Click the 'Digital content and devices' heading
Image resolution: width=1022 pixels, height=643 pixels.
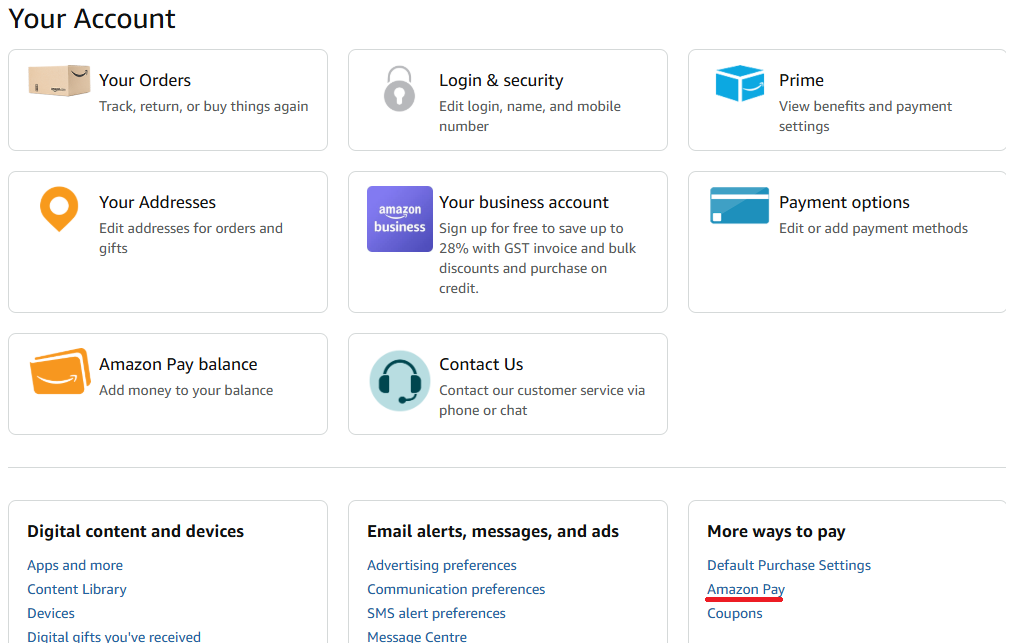[136, 531]
